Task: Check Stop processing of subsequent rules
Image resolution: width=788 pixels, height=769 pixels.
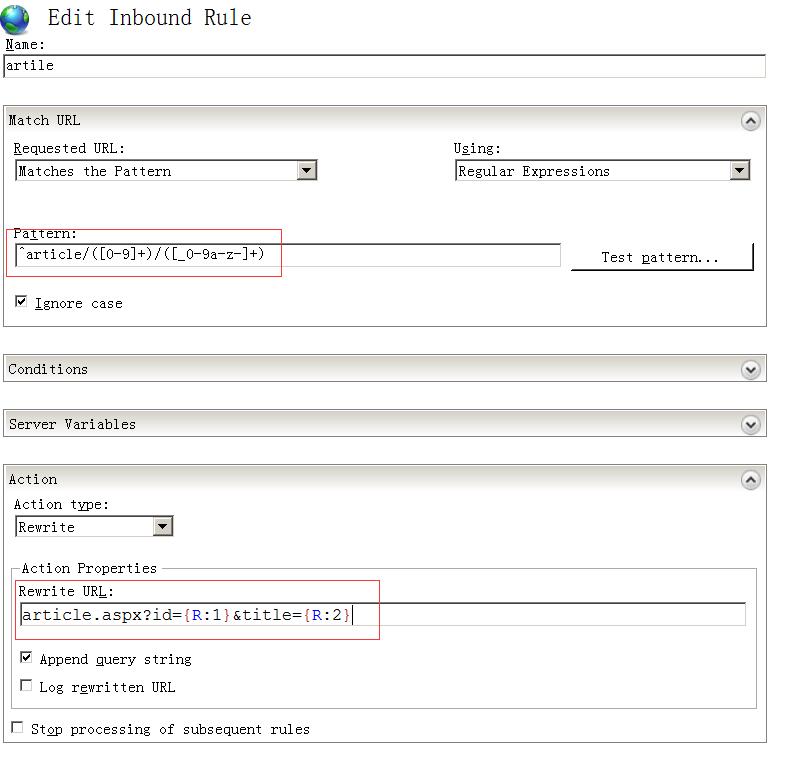Action: [x=17, y=728]
